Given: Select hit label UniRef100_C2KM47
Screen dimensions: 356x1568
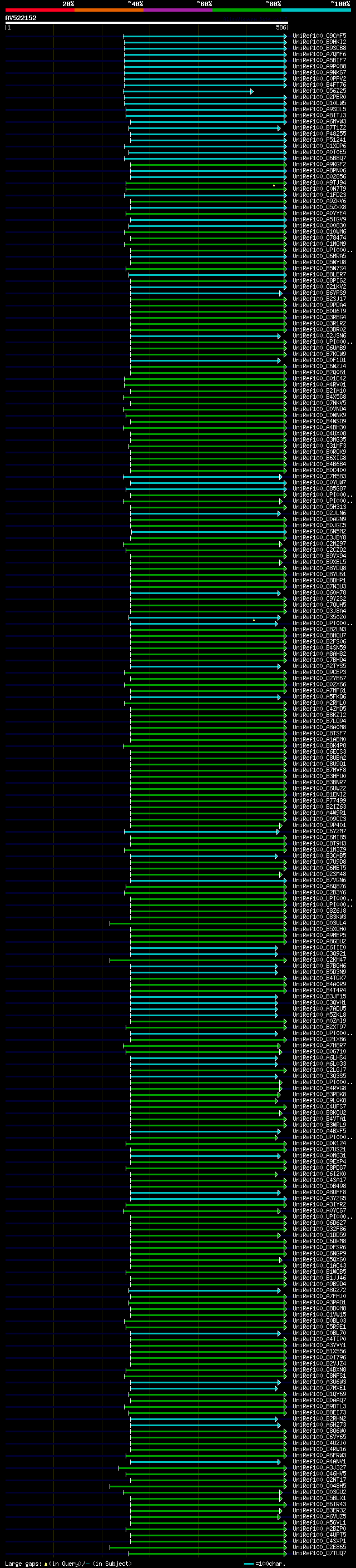Looking at the screenshot, I should point(319,960).
